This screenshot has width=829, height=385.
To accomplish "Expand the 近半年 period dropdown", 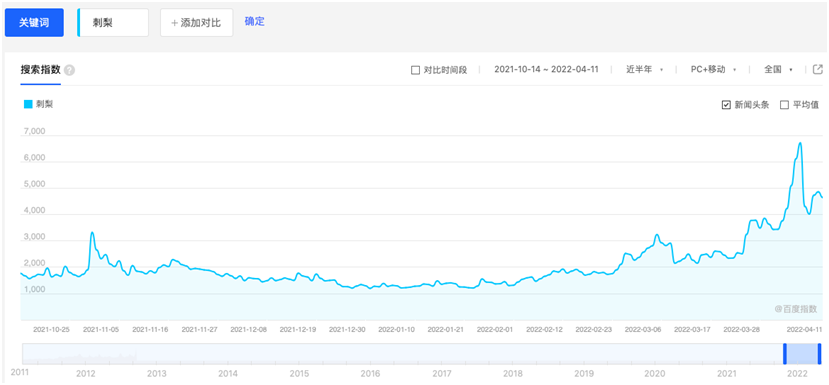I will pyautogui.click(x=644, y=69).
